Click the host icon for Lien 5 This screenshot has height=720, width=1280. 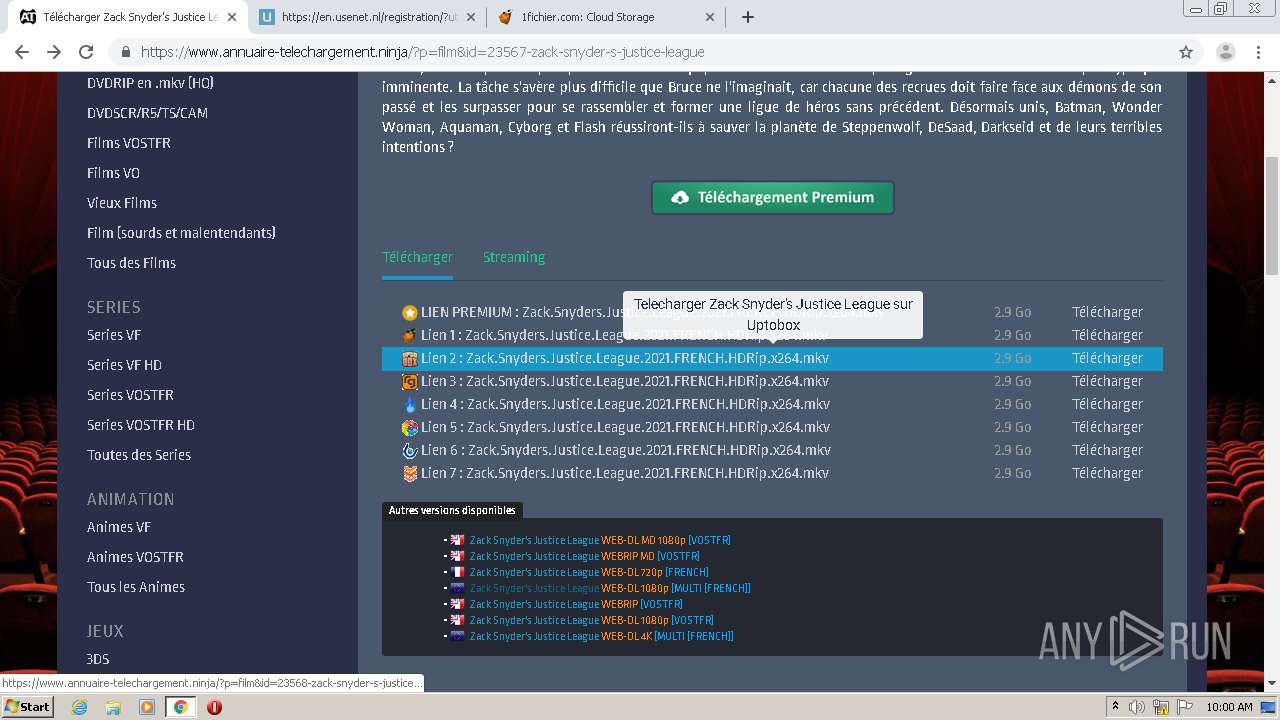click(410, 427)
